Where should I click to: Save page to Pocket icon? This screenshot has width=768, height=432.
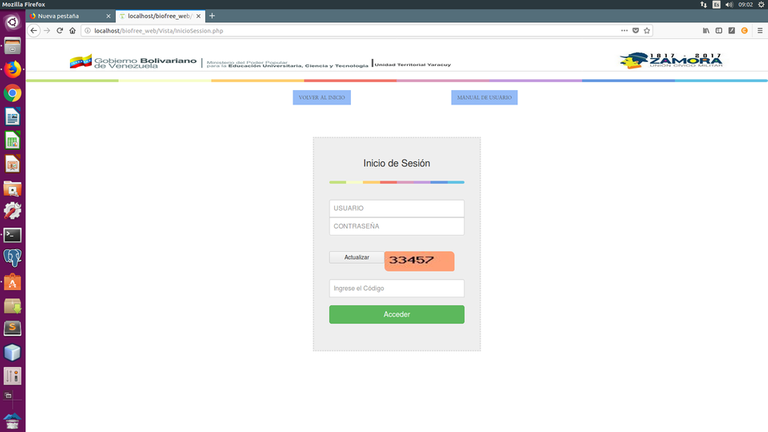635,30
